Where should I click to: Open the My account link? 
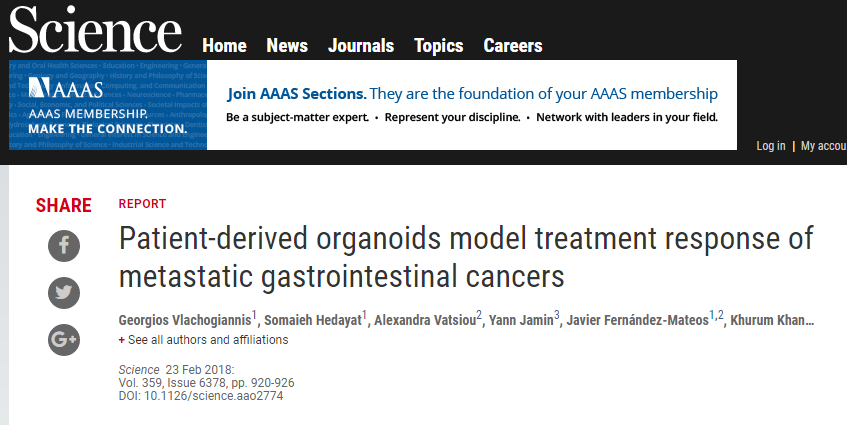click(823, 146)
